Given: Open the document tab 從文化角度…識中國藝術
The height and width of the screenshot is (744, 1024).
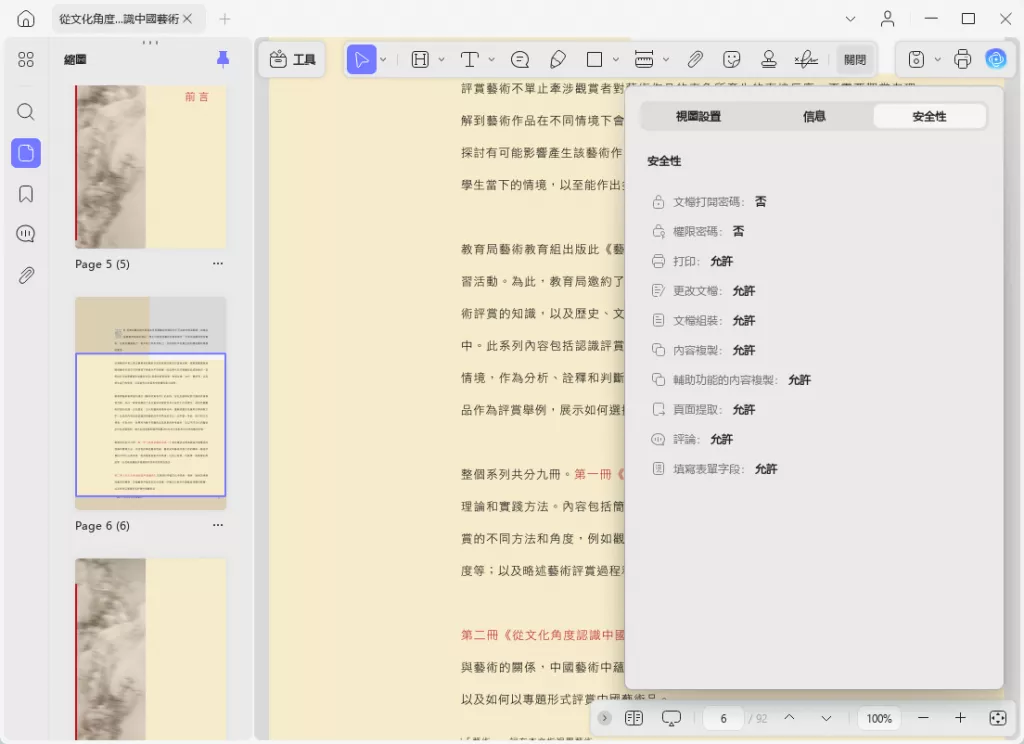Looking at the screenshot, I should point(119,19).
